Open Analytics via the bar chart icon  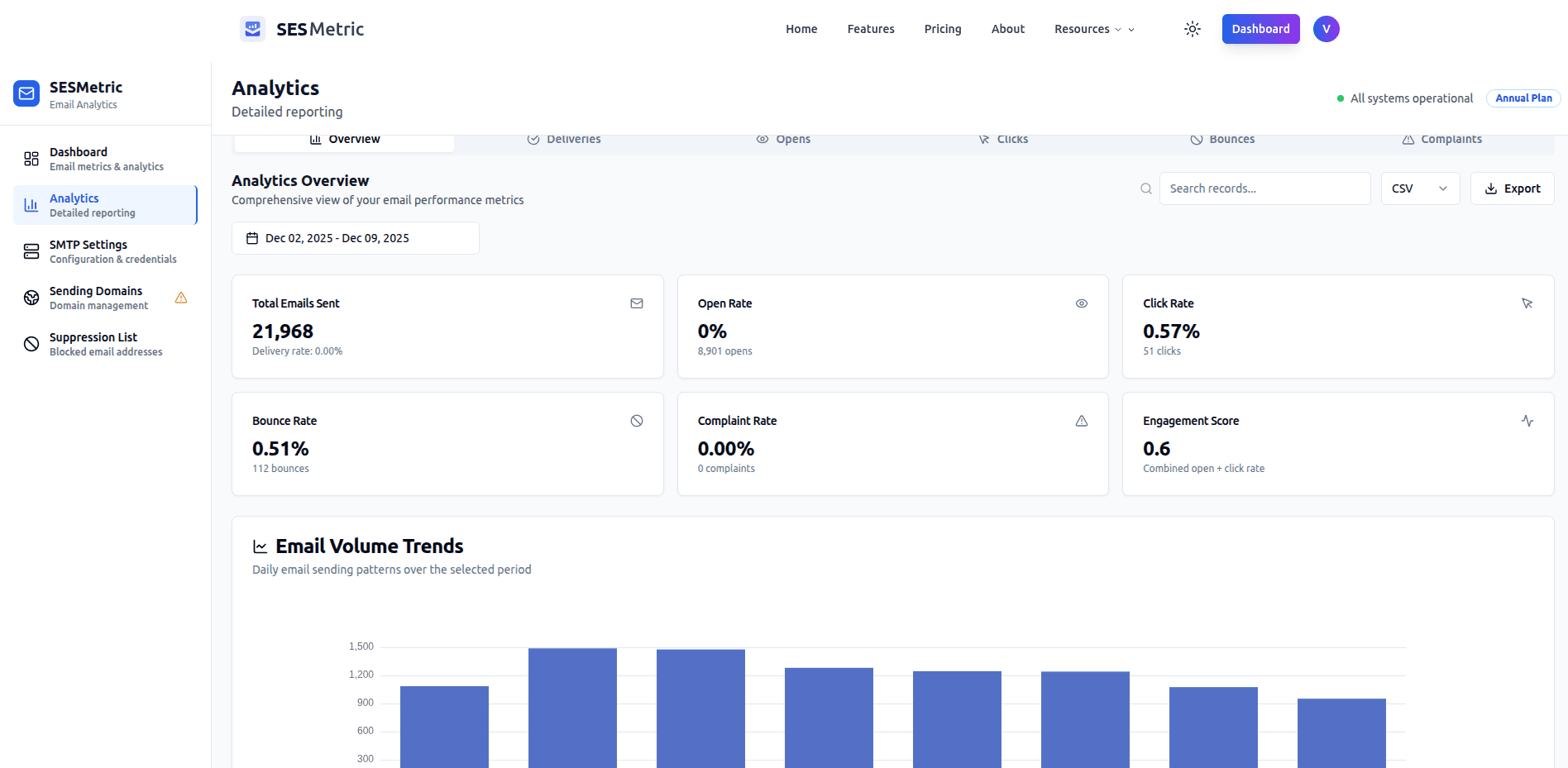[x=31, y=204]
